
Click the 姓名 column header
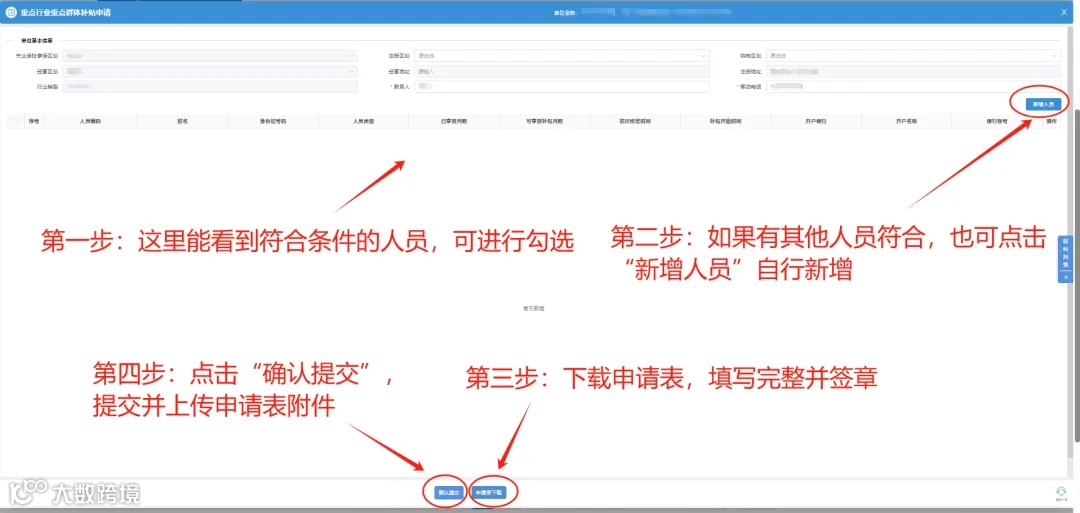click(183, 121)
